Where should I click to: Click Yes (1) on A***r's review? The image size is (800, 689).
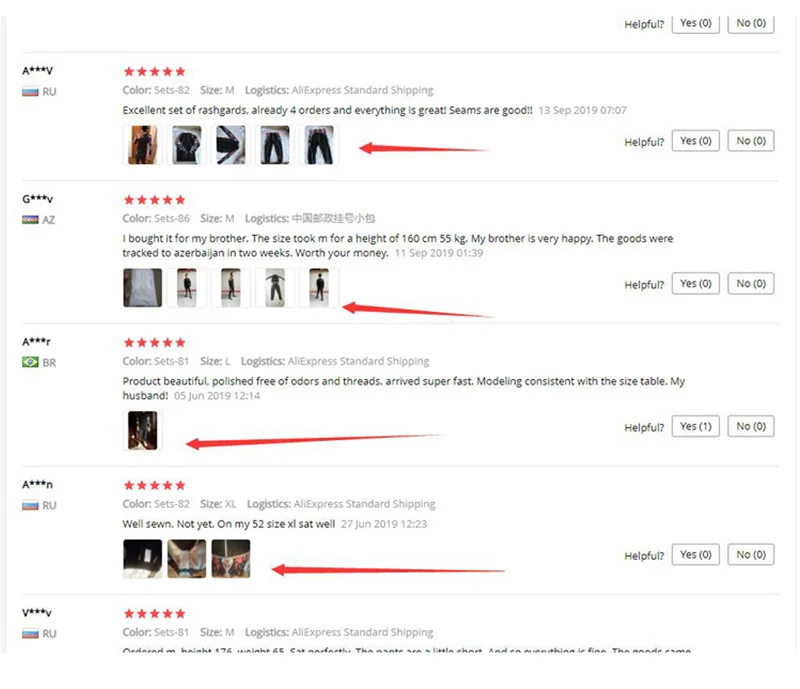pos(695,426)
